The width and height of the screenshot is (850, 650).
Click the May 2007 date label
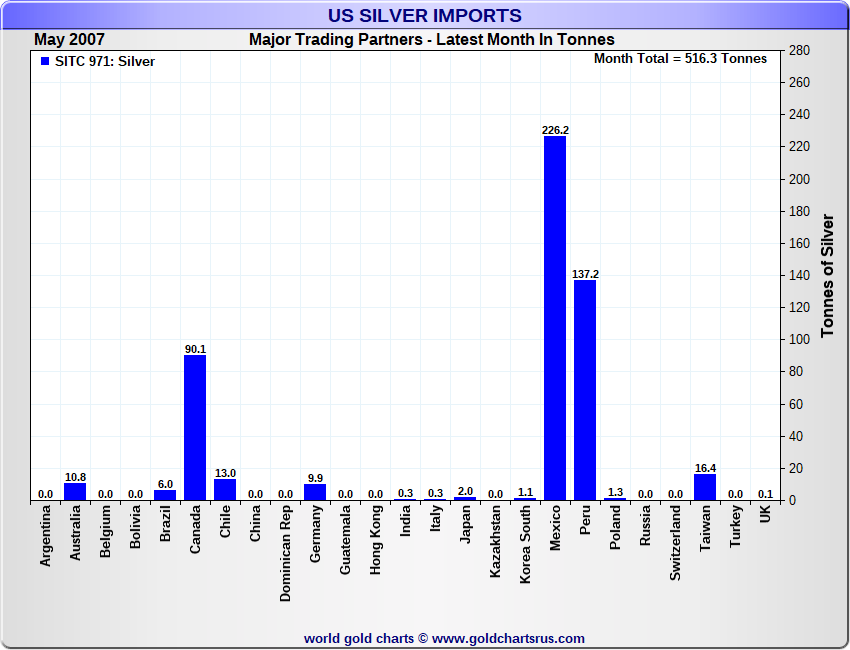tap(69, 40)
